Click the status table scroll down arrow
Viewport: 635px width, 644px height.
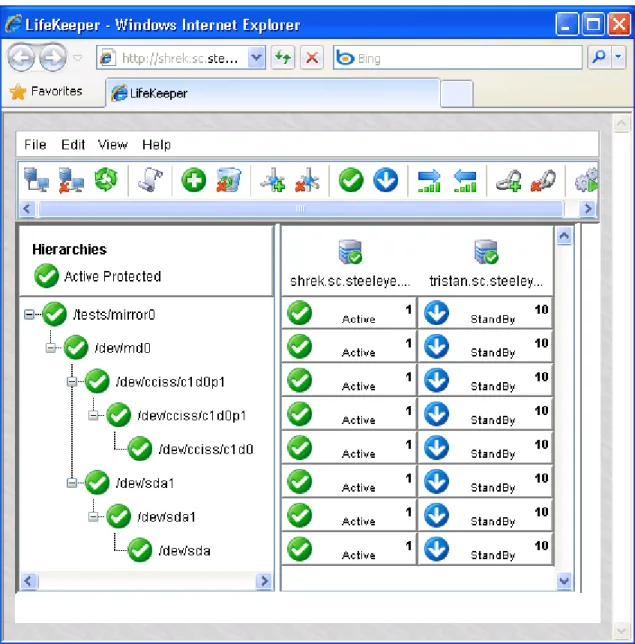click(564, 581)
